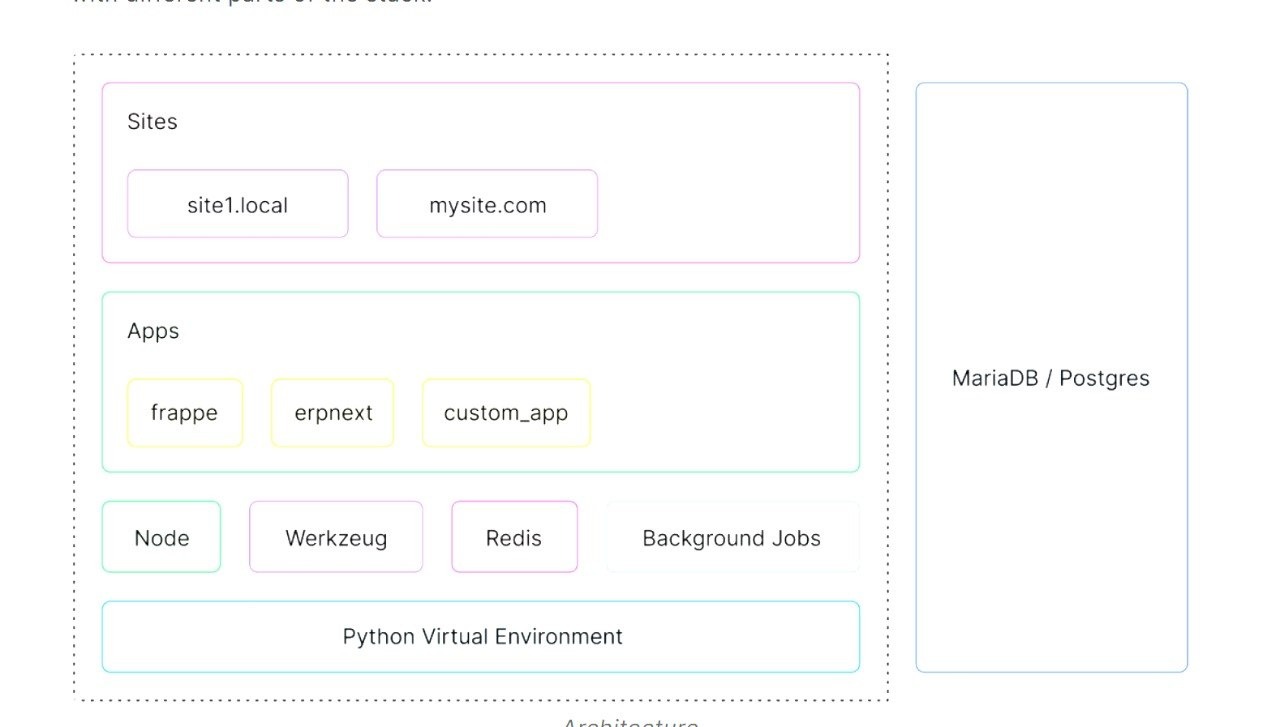Viewport: 1280px width, 727px height.
Task: Toggle the site1.local site
Action: tap(237, 204)
